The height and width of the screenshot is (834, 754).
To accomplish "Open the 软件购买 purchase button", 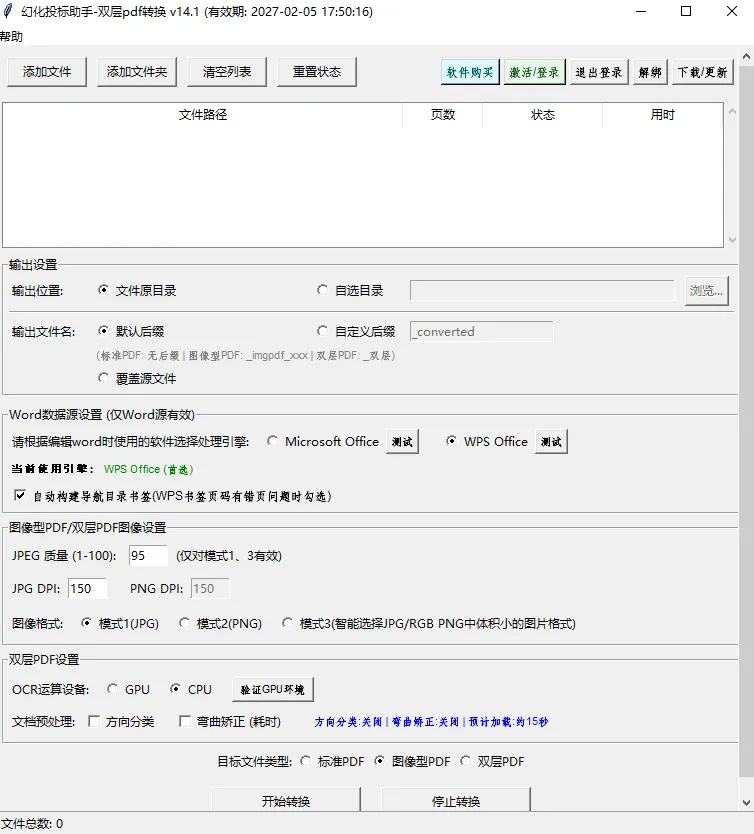I will (x=470, y=72).
